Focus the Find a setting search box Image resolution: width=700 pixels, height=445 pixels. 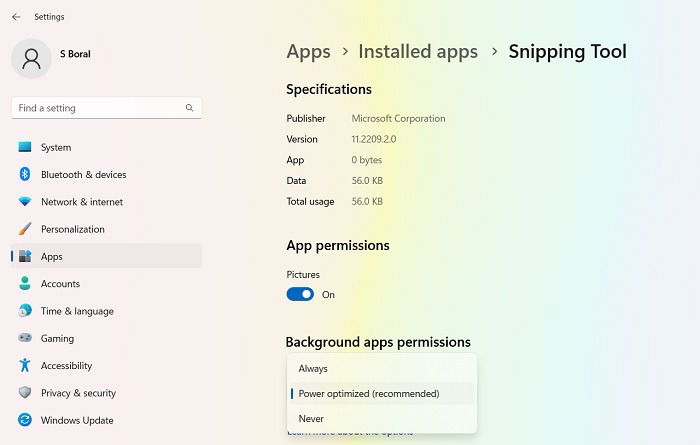pyautogui.click(x=106, y=108)
